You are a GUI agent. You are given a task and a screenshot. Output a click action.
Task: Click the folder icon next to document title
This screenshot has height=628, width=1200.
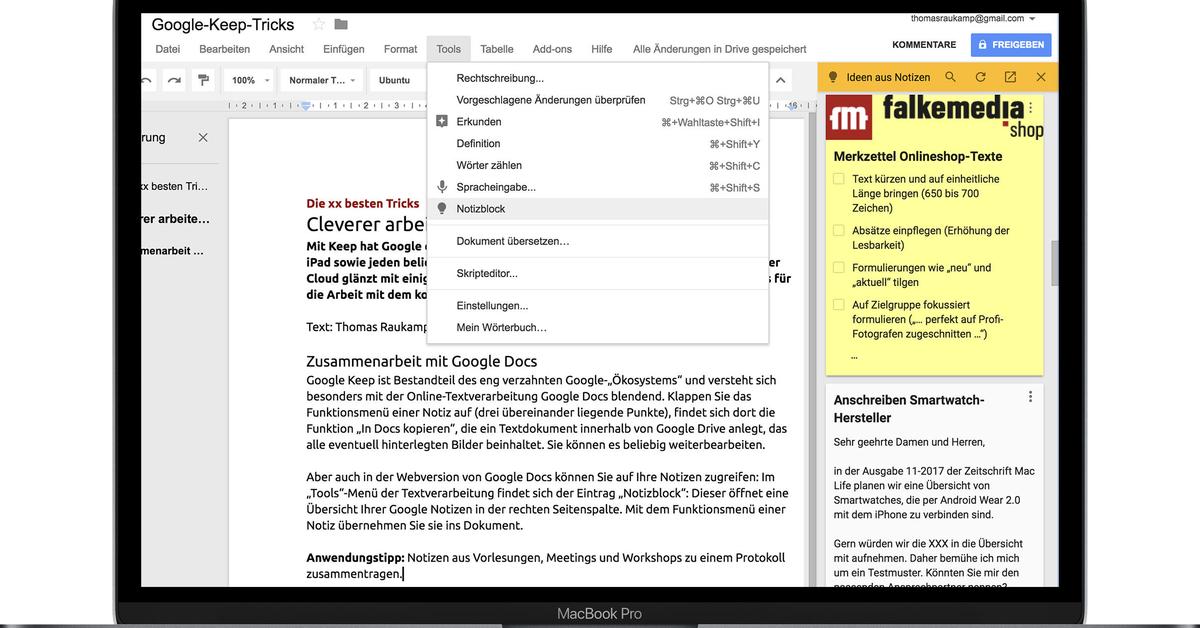341,24
